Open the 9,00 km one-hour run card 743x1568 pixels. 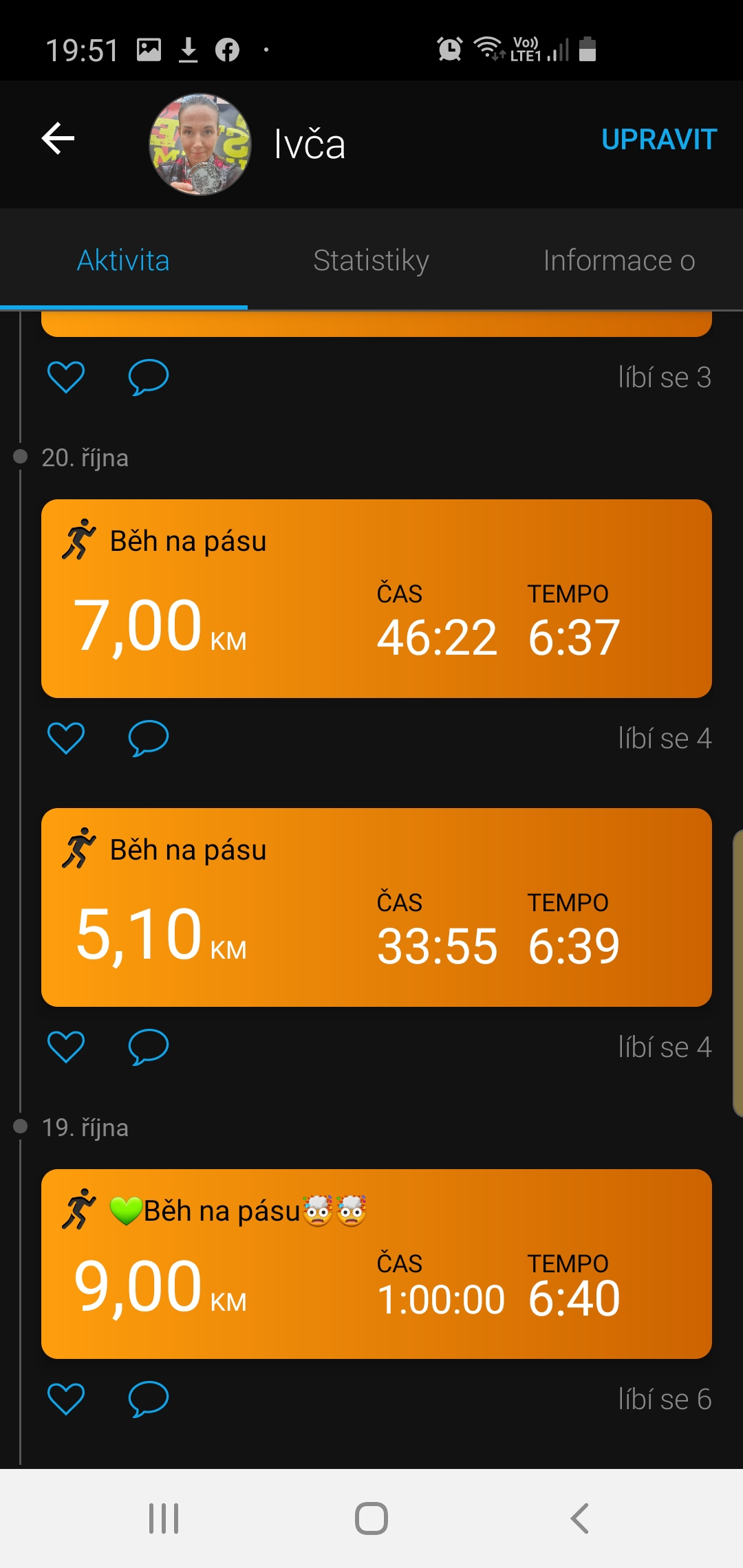pos(376,1263)
